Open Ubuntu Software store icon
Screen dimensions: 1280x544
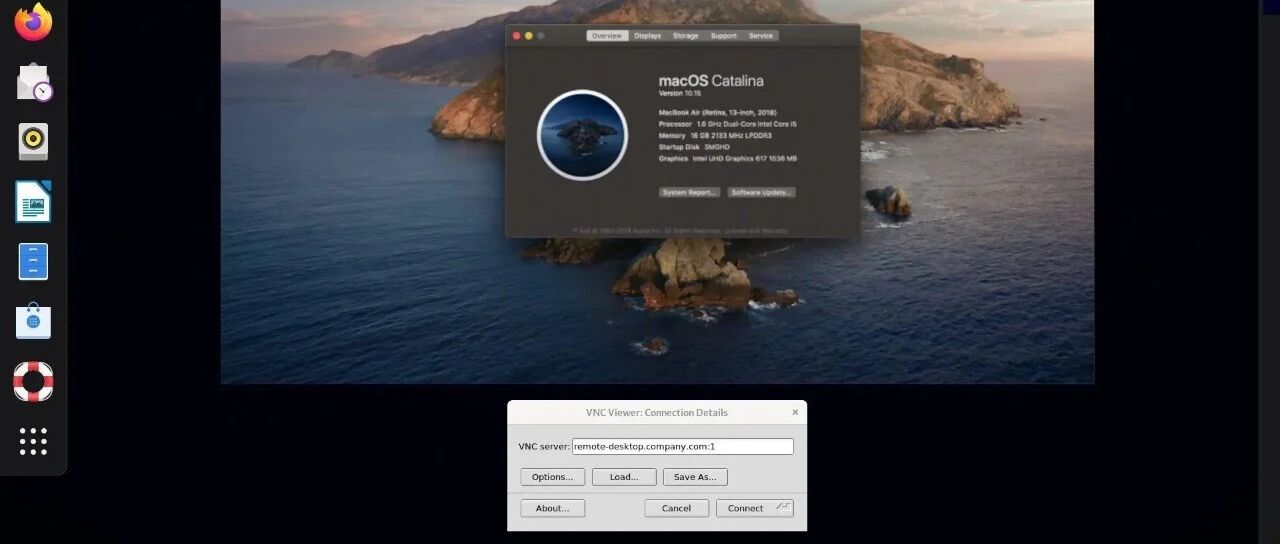[33, 321]
